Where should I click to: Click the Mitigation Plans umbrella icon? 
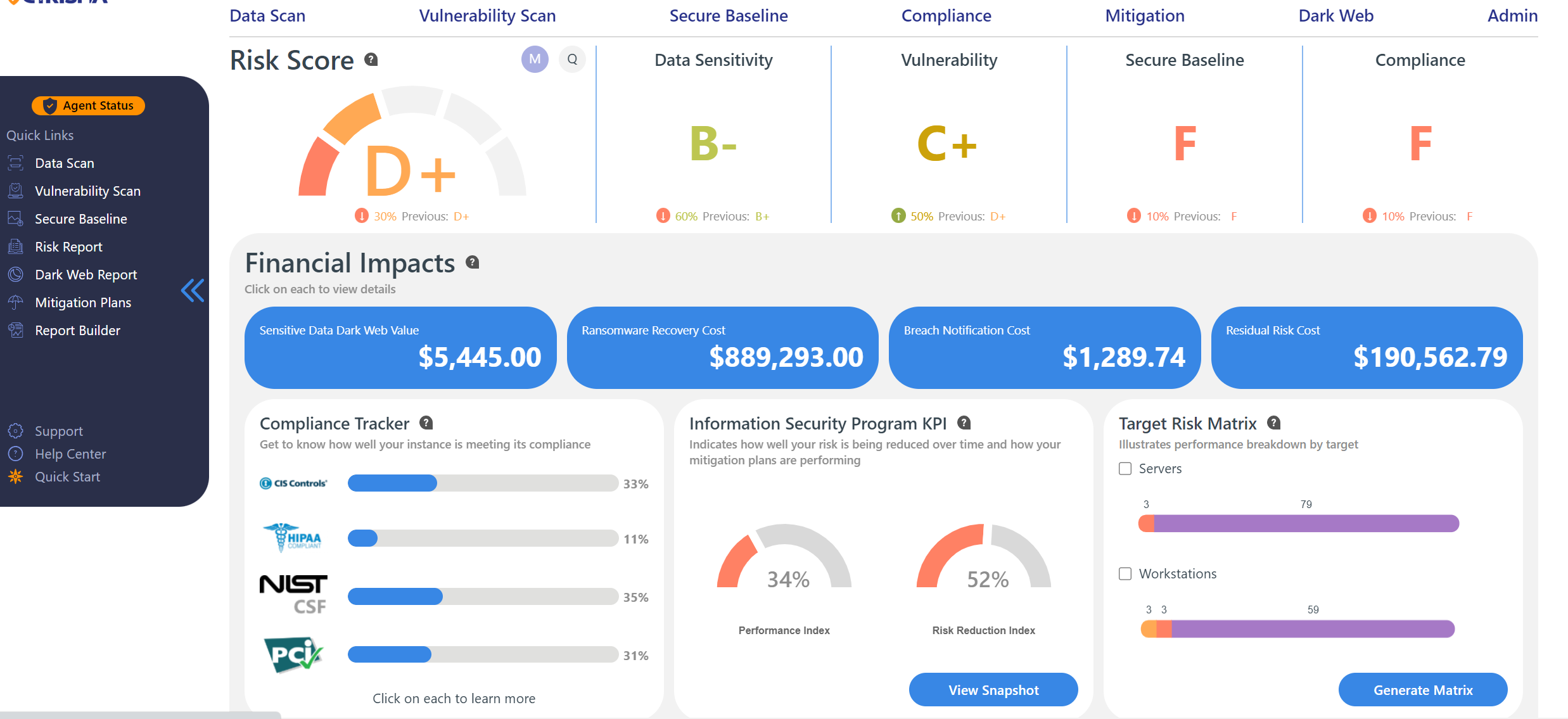pyautogui.click(x=15, y=302)
